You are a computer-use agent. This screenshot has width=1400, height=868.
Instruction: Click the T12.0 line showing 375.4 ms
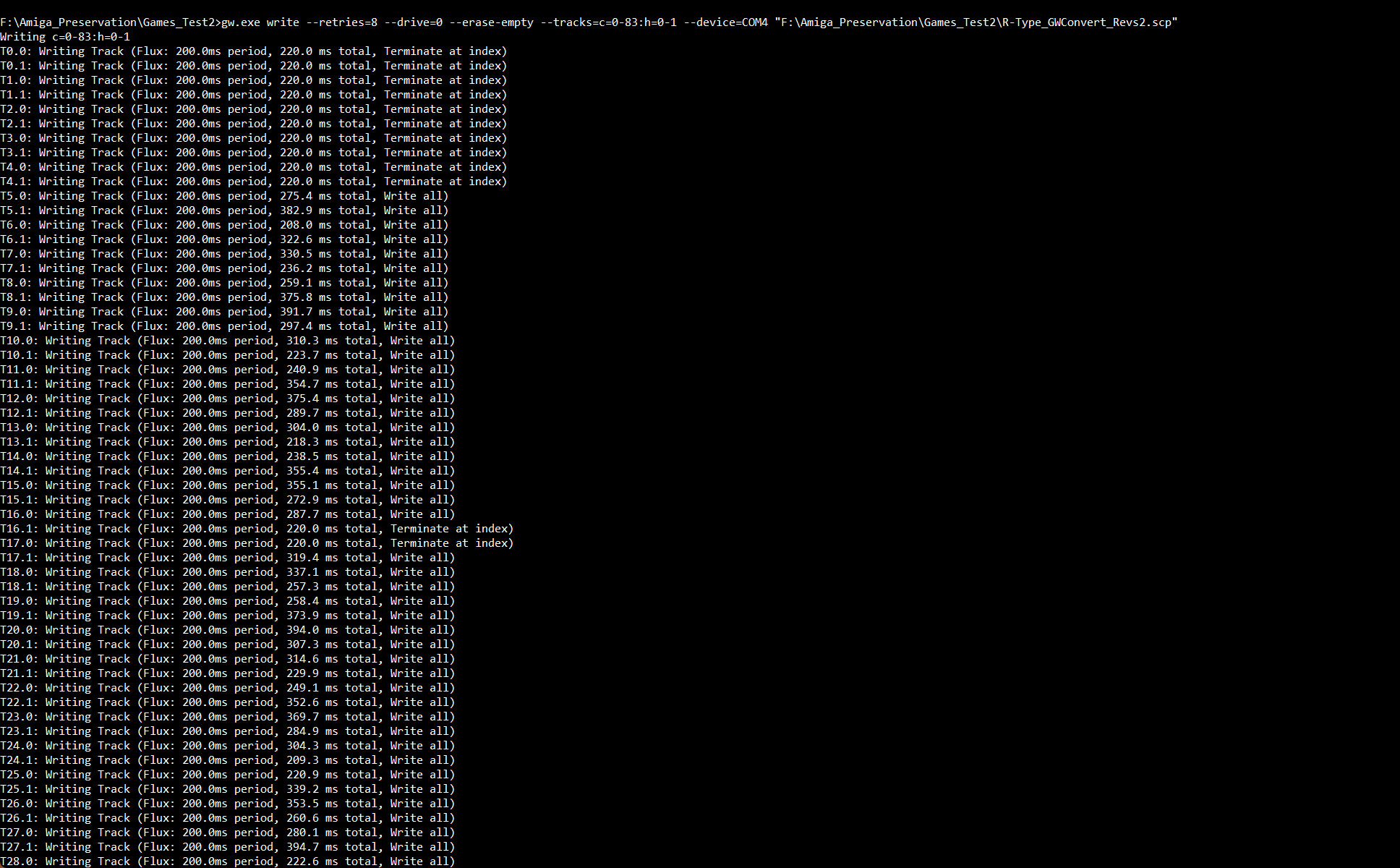228,399
